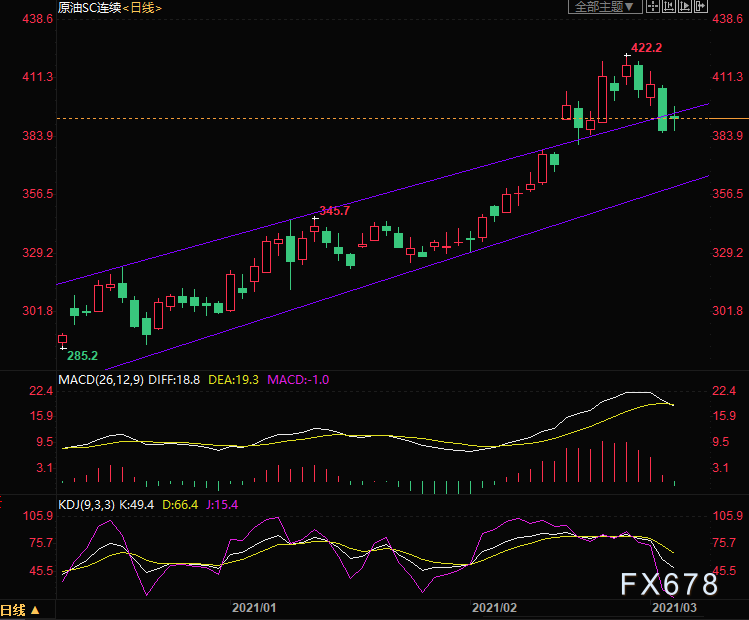Click the scroll-chart-forward axis icon
This screenshot has width=749, height=620.
685,7
